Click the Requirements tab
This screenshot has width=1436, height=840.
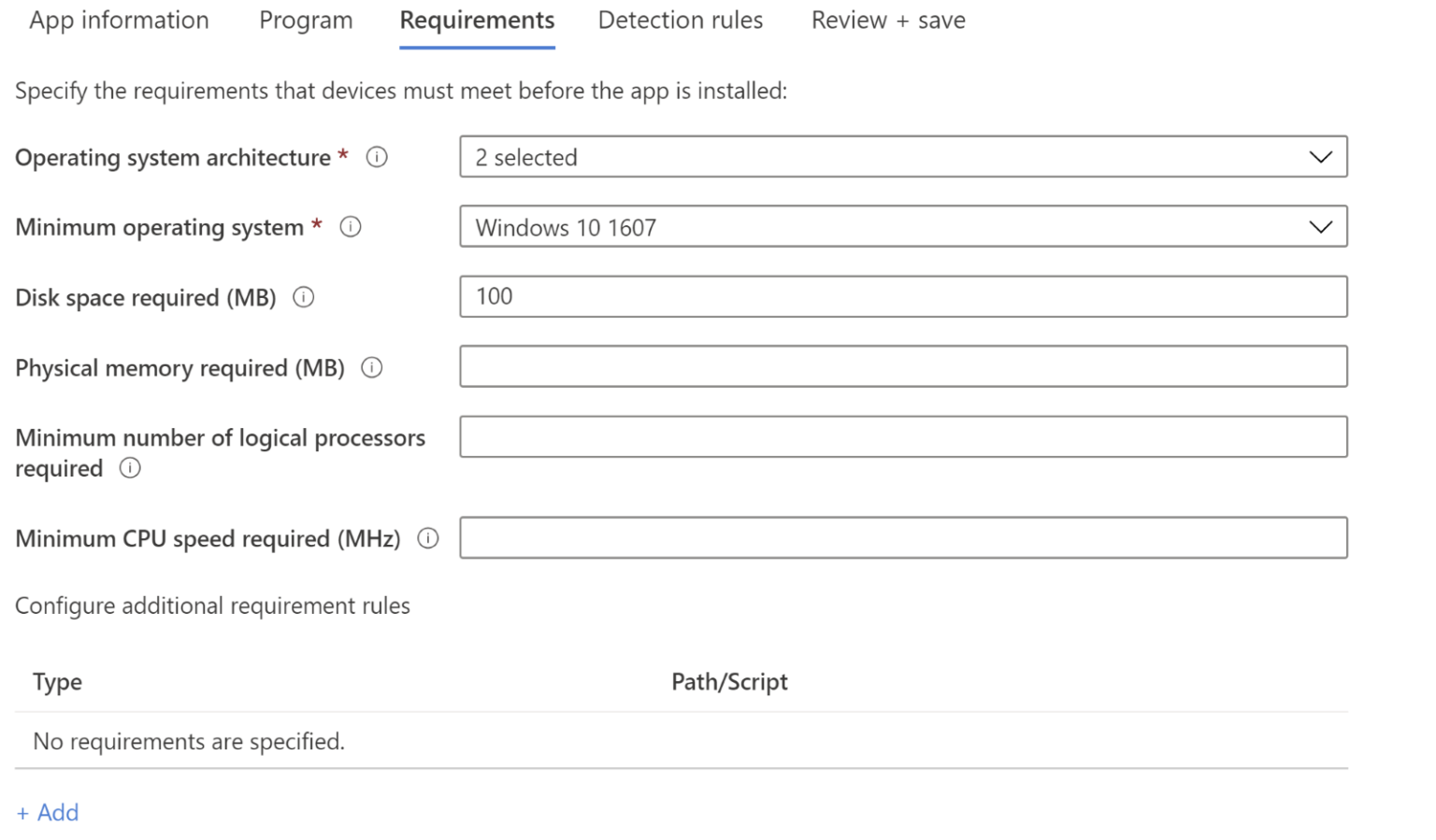pos(477,20)
